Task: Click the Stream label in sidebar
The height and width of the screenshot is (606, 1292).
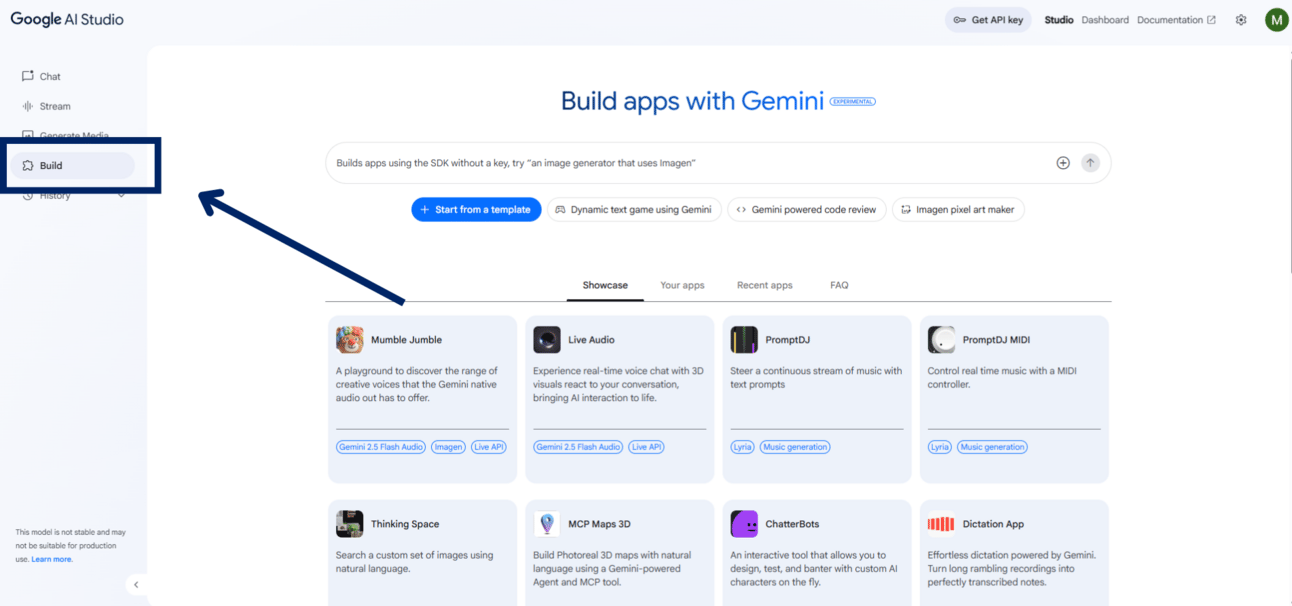Action: (x=55, y=106)
